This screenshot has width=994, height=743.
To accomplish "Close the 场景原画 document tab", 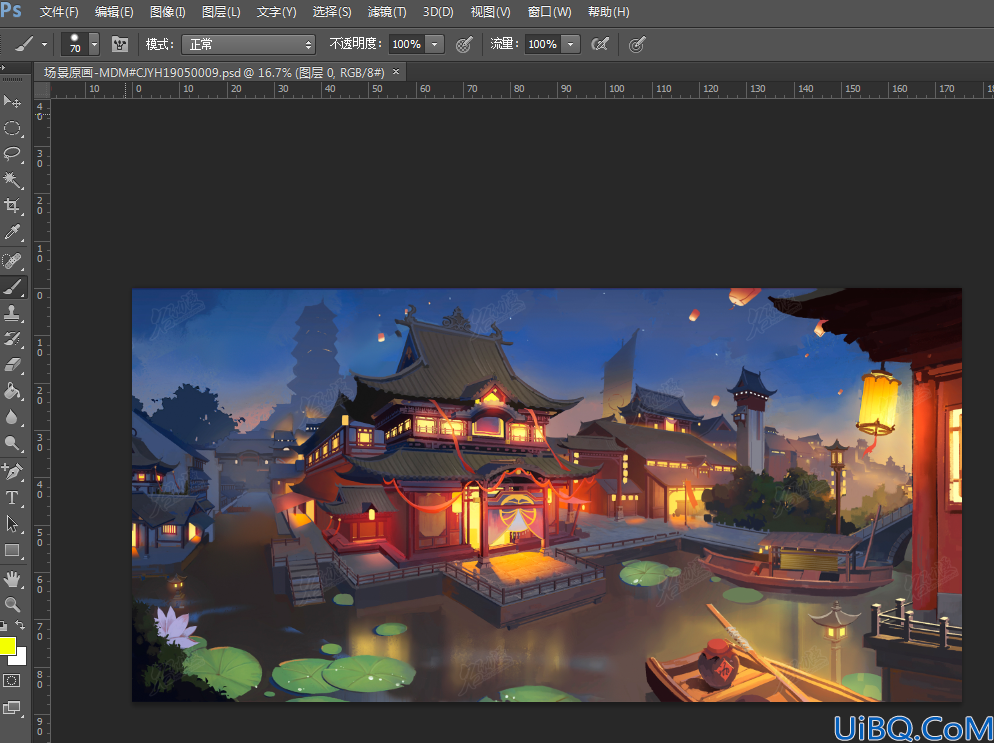I will tap(396, 71).
